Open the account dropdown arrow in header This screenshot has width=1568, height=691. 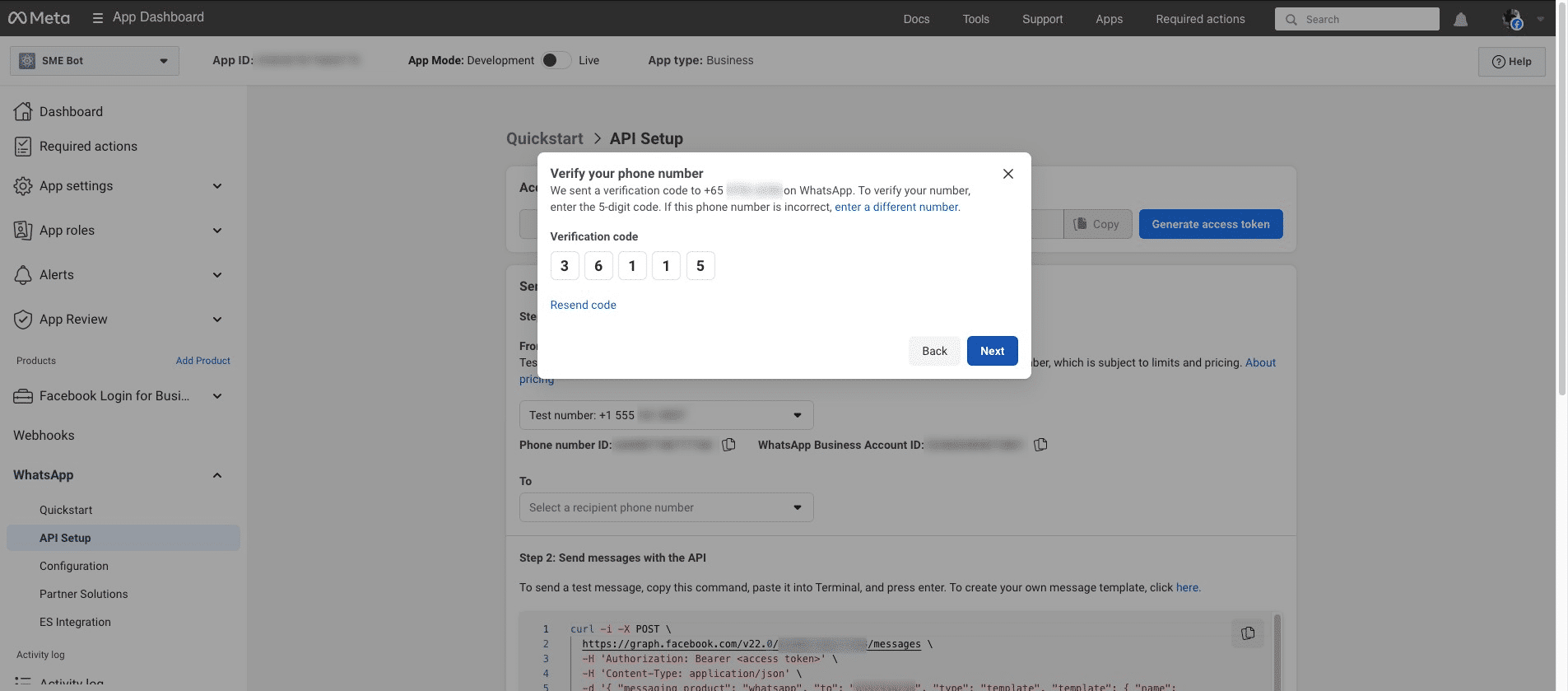[x=1541, y=19]
